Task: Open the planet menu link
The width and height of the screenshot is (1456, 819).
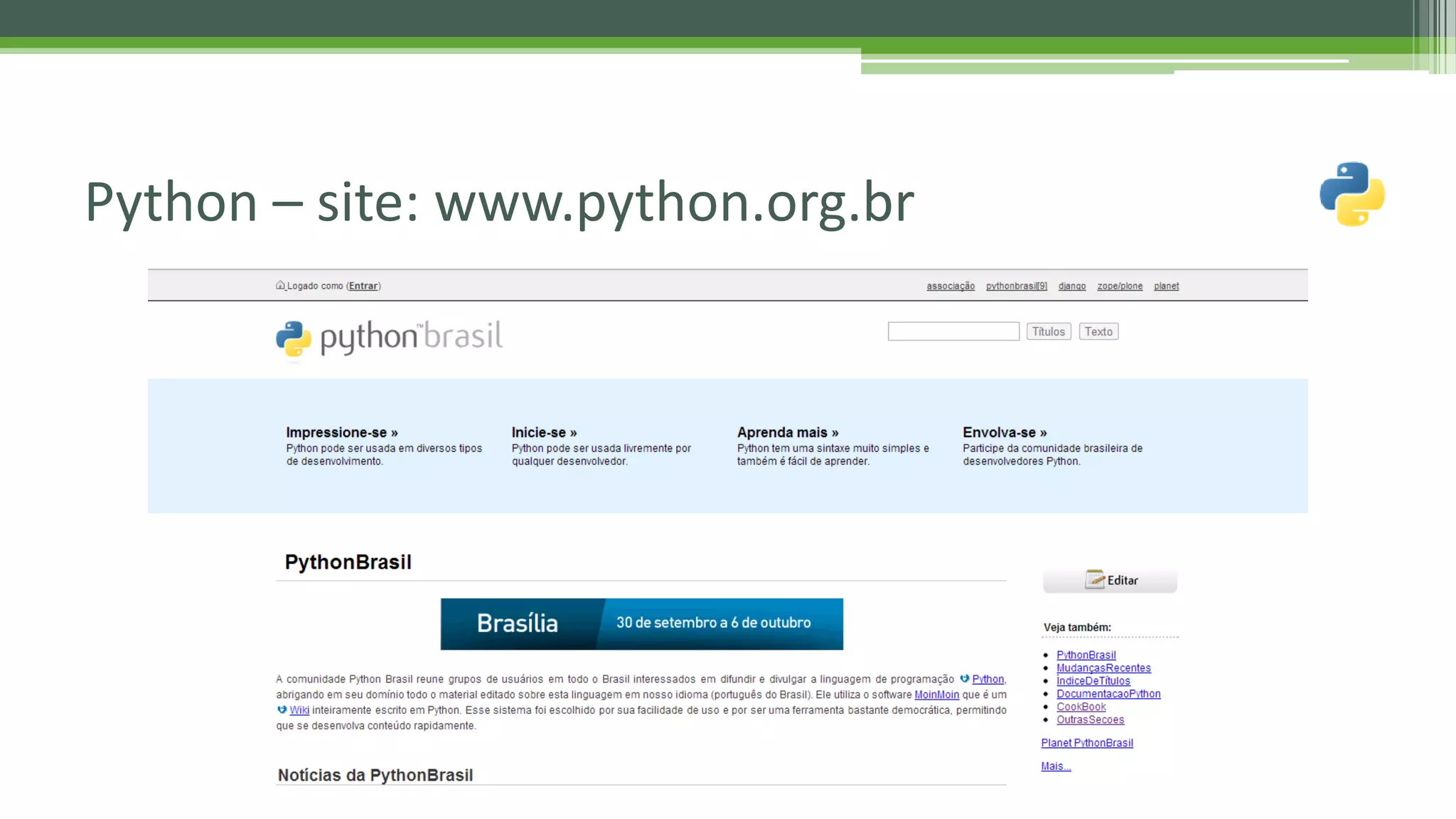Action: (1166, 286)
